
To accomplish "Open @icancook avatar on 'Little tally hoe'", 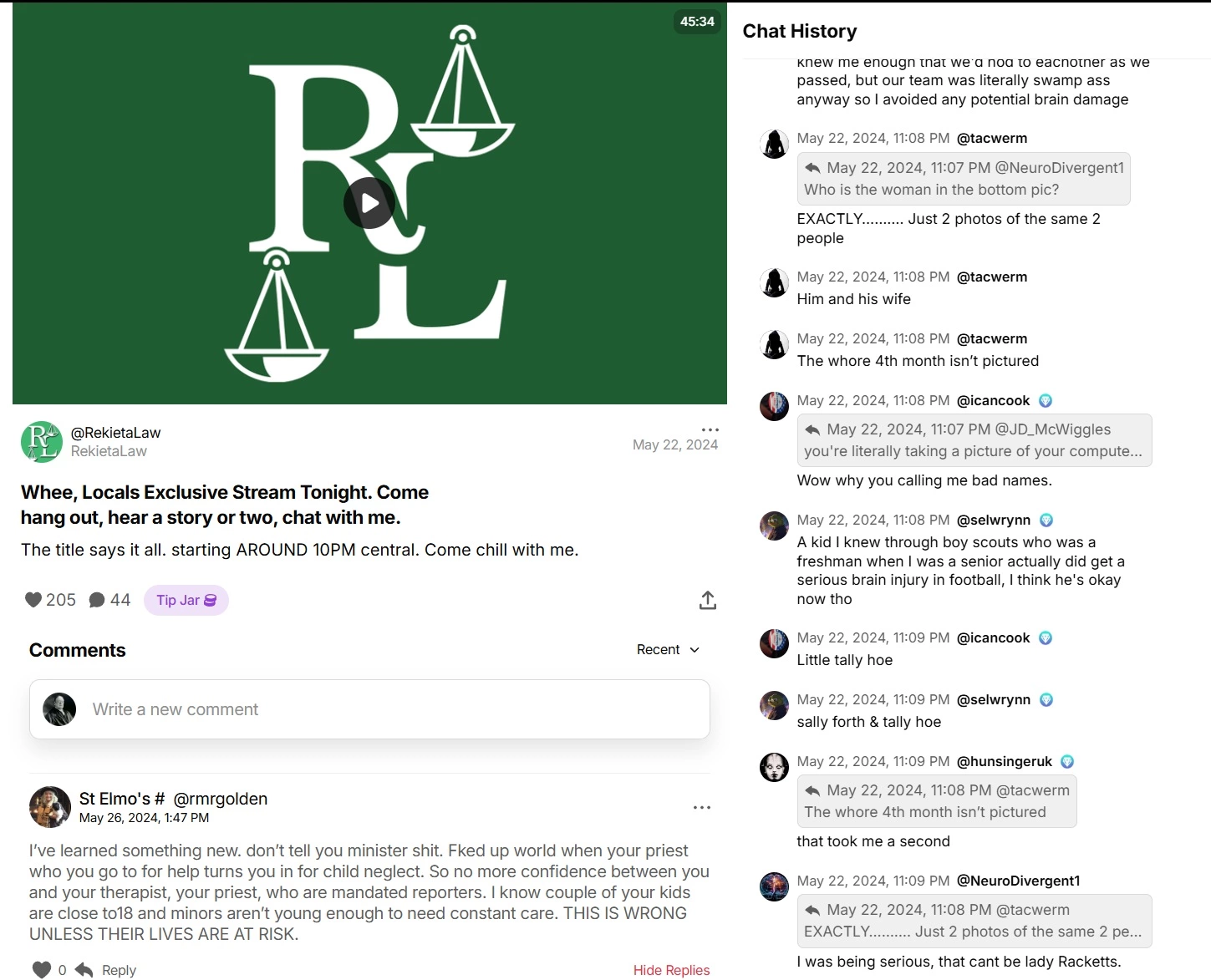I will click(x=774, y=643).
